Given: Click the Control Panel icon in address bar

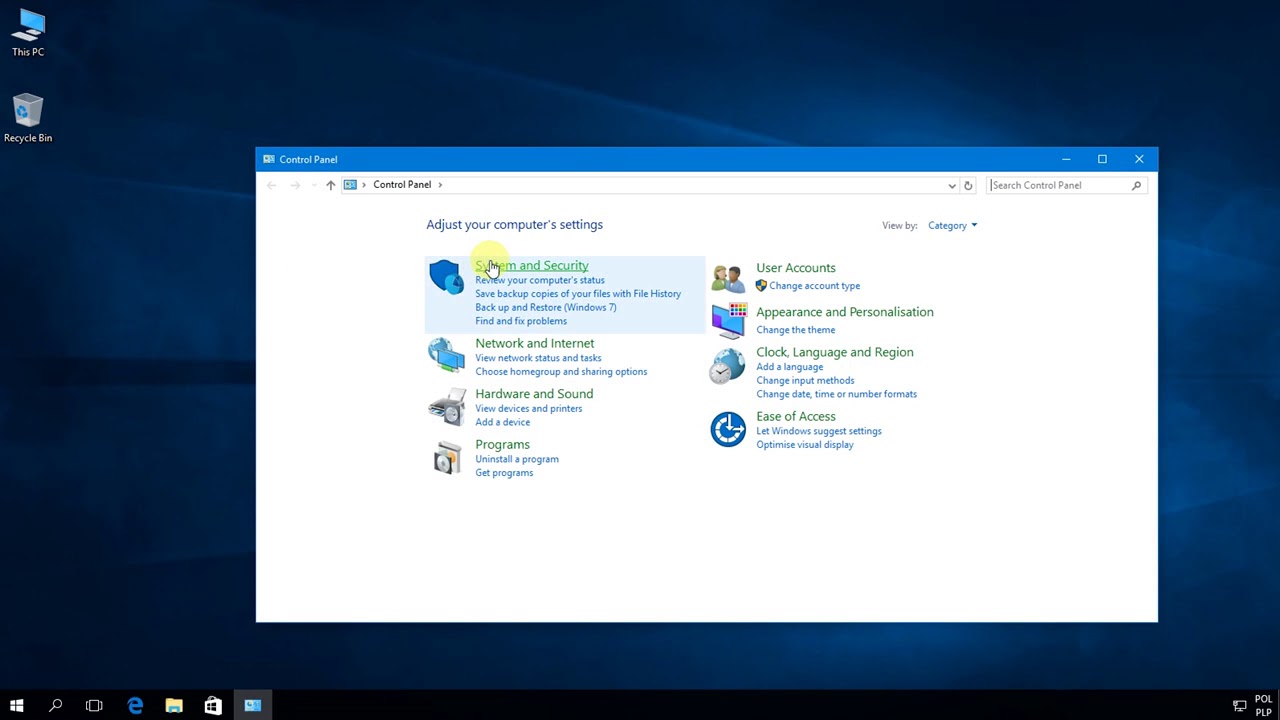Looking at the screenshot, I should (350, 185).
